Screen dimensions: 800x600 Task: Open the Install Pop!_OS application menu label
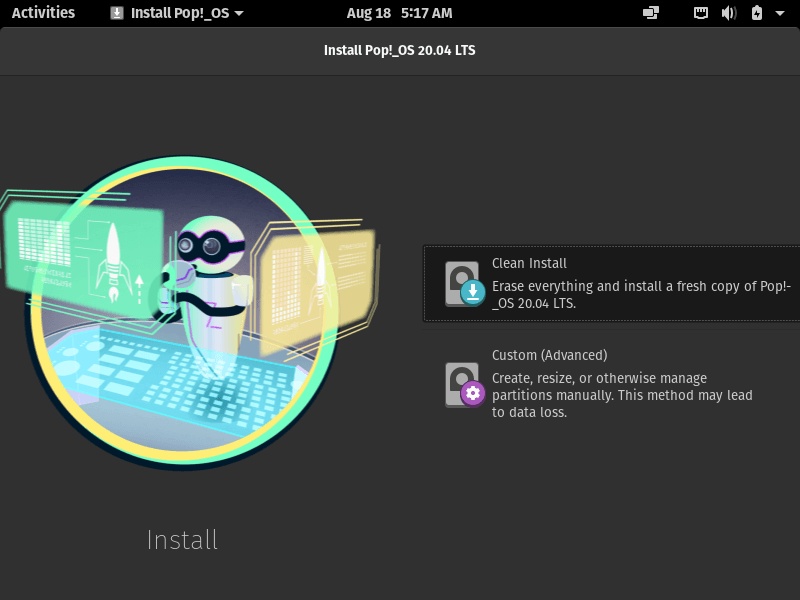(x=180, y=13)
